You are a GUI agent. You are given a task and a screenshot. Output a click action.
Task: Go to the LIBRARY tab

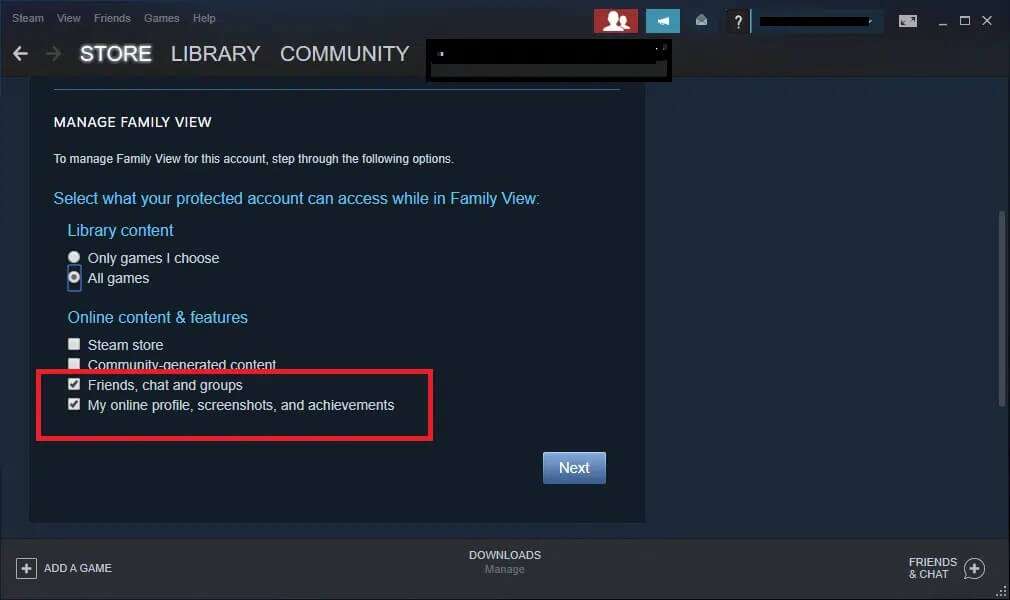(x=215, y=53)
